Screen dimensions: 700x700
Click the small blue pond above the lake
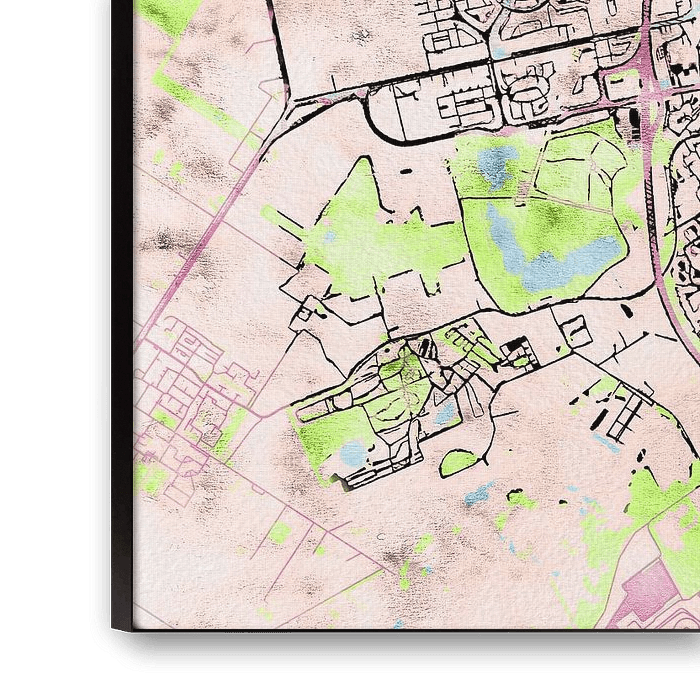[x=497, y=163]
